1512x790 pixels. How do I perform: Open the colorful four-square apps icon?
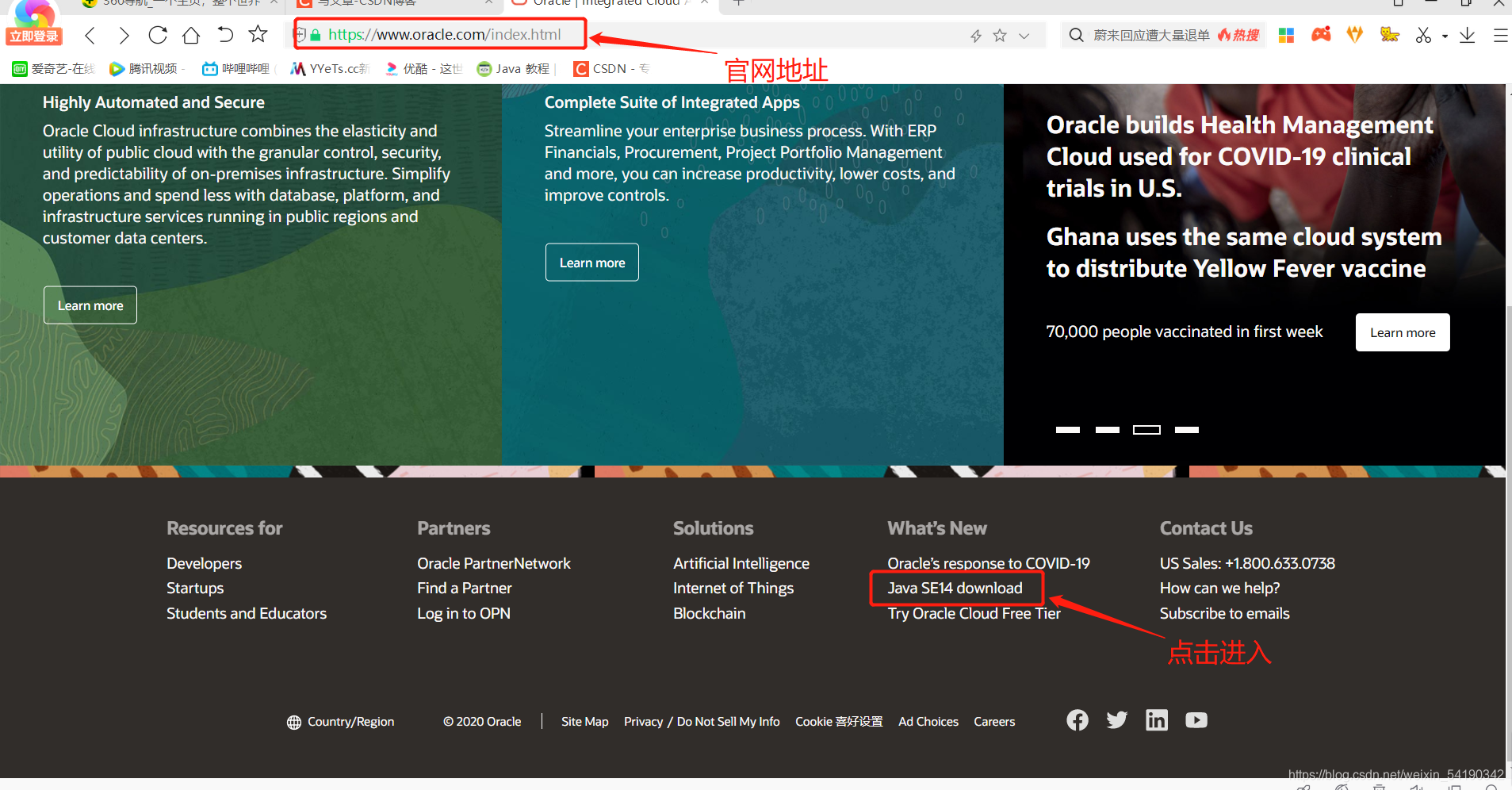(x=1286, y=35)
